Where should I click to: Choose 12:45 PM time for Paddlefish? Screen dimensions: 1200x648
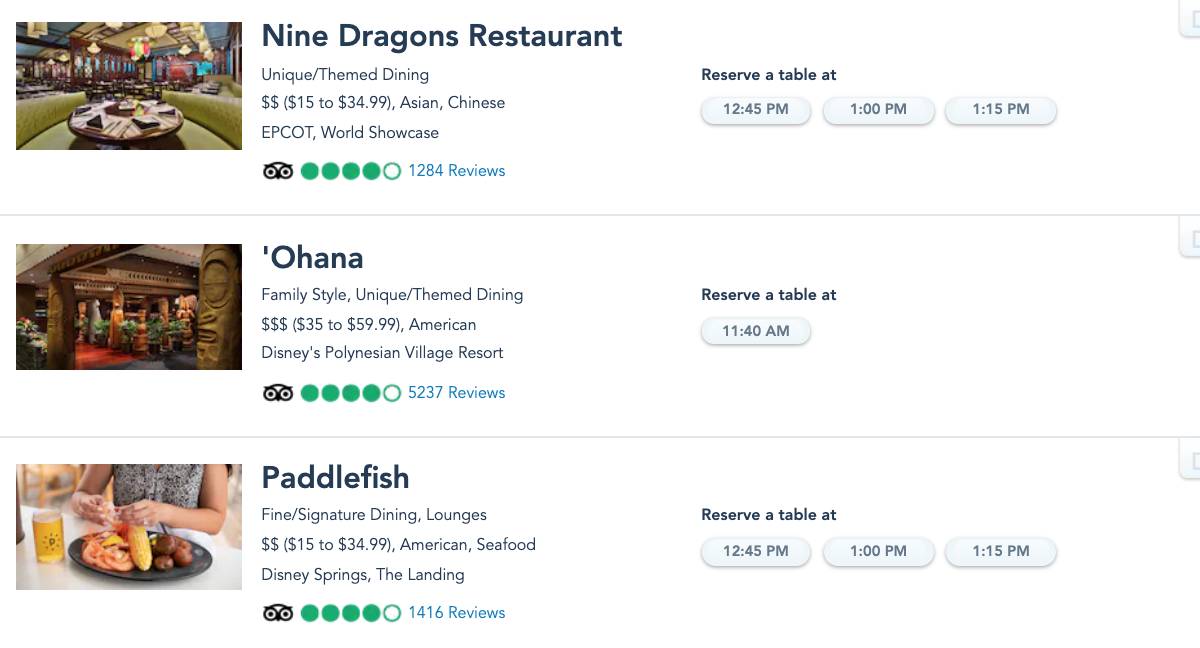click(x=756, y=551)
